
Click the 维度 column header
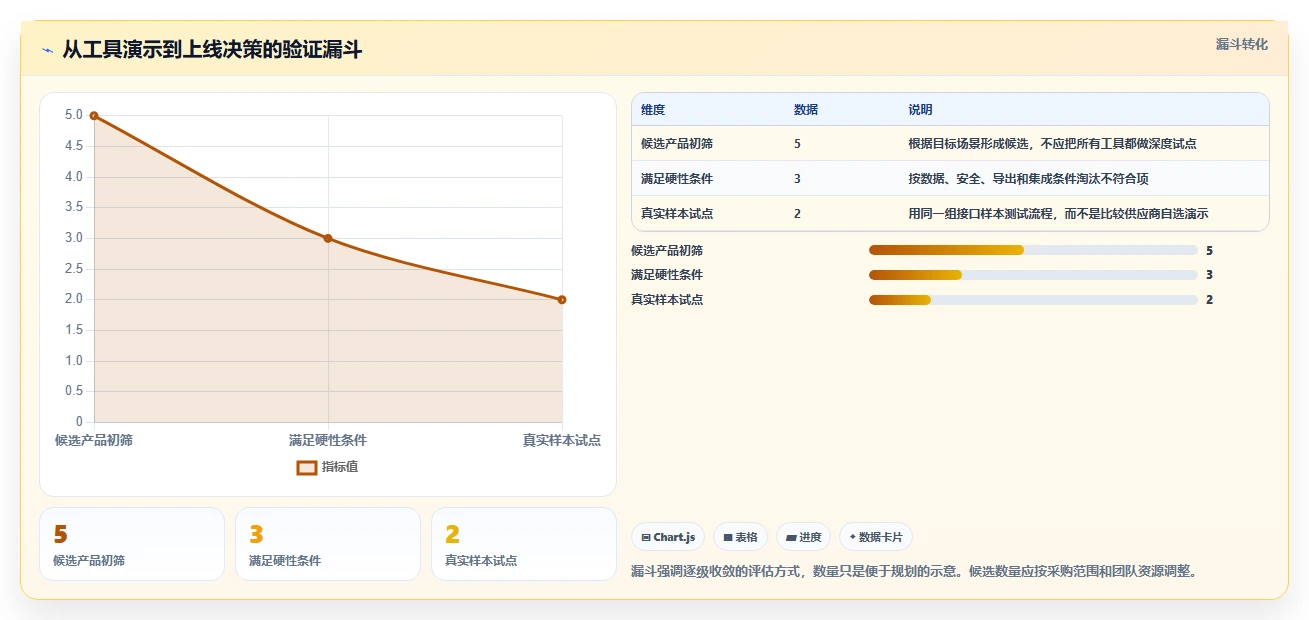pyautogui.click(x=653, y=110)
